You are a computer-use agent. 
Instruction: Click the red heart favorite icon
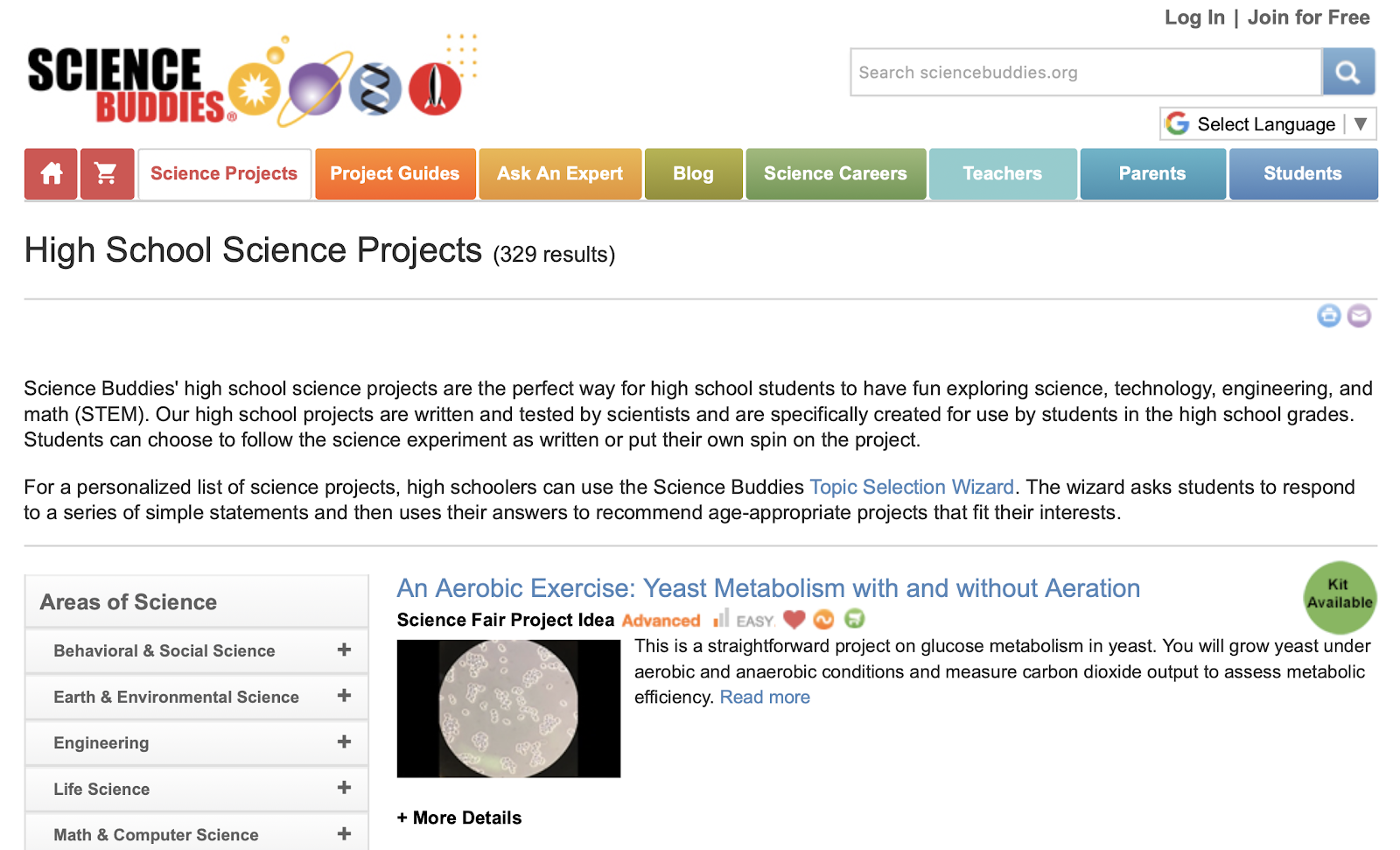pyautogui.click(x=794, y=619)
